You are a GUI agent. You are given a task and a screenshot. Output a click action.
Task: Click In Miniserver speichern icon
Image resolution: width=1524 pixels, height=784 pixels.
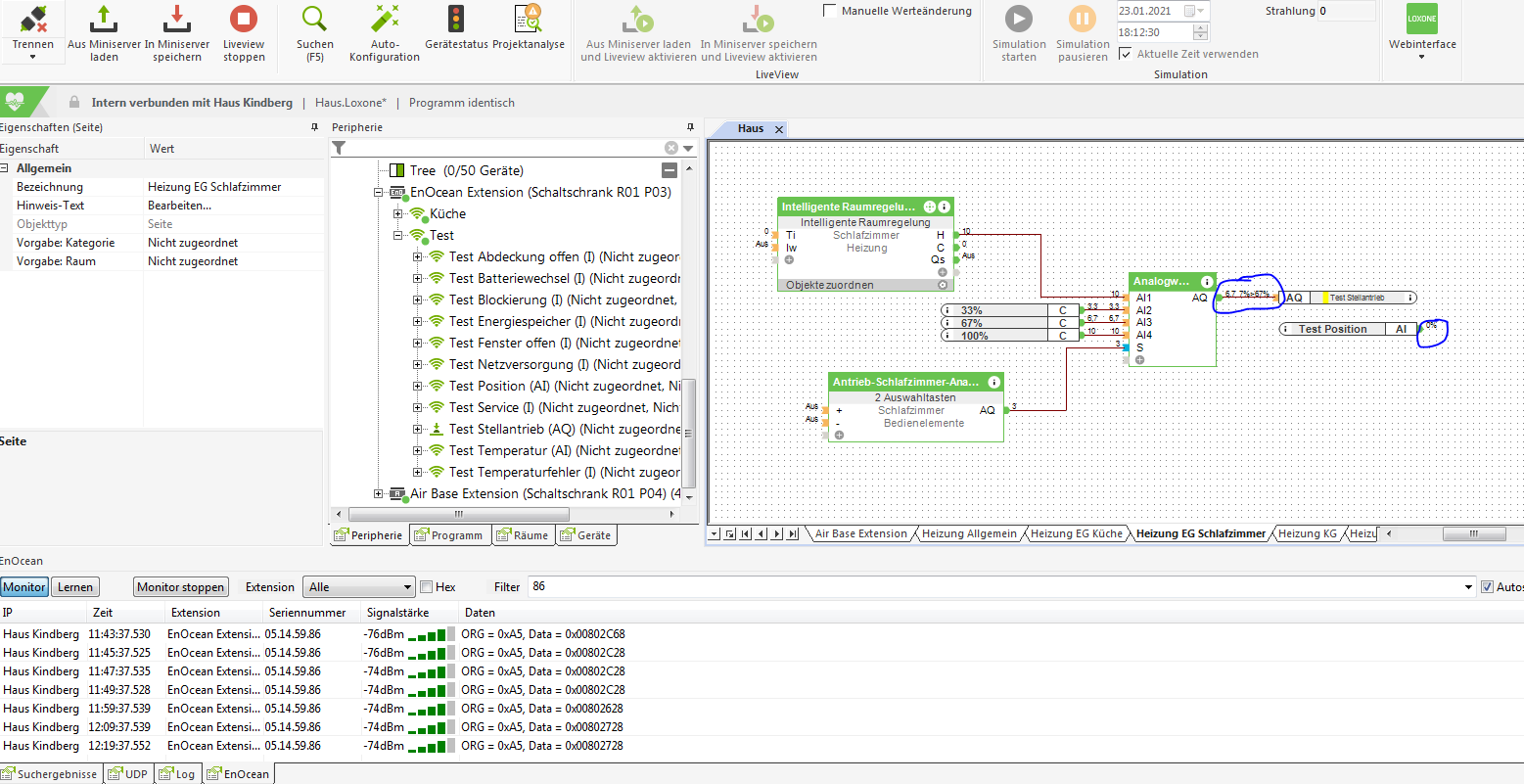pos(177,20)
